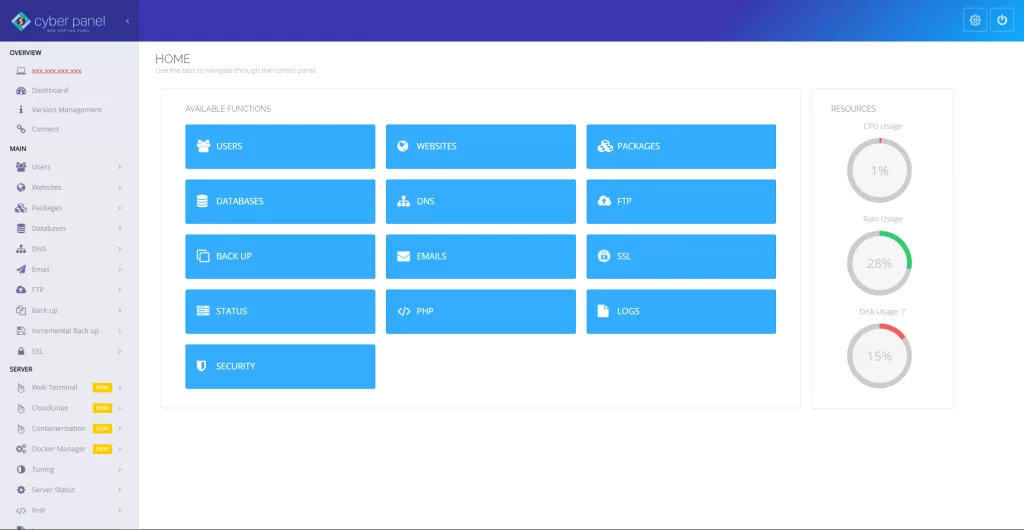Viewport: 1024px width, 530px height.
Task: Click the Databases stack icon in sidebar
Action: (20, 228)
